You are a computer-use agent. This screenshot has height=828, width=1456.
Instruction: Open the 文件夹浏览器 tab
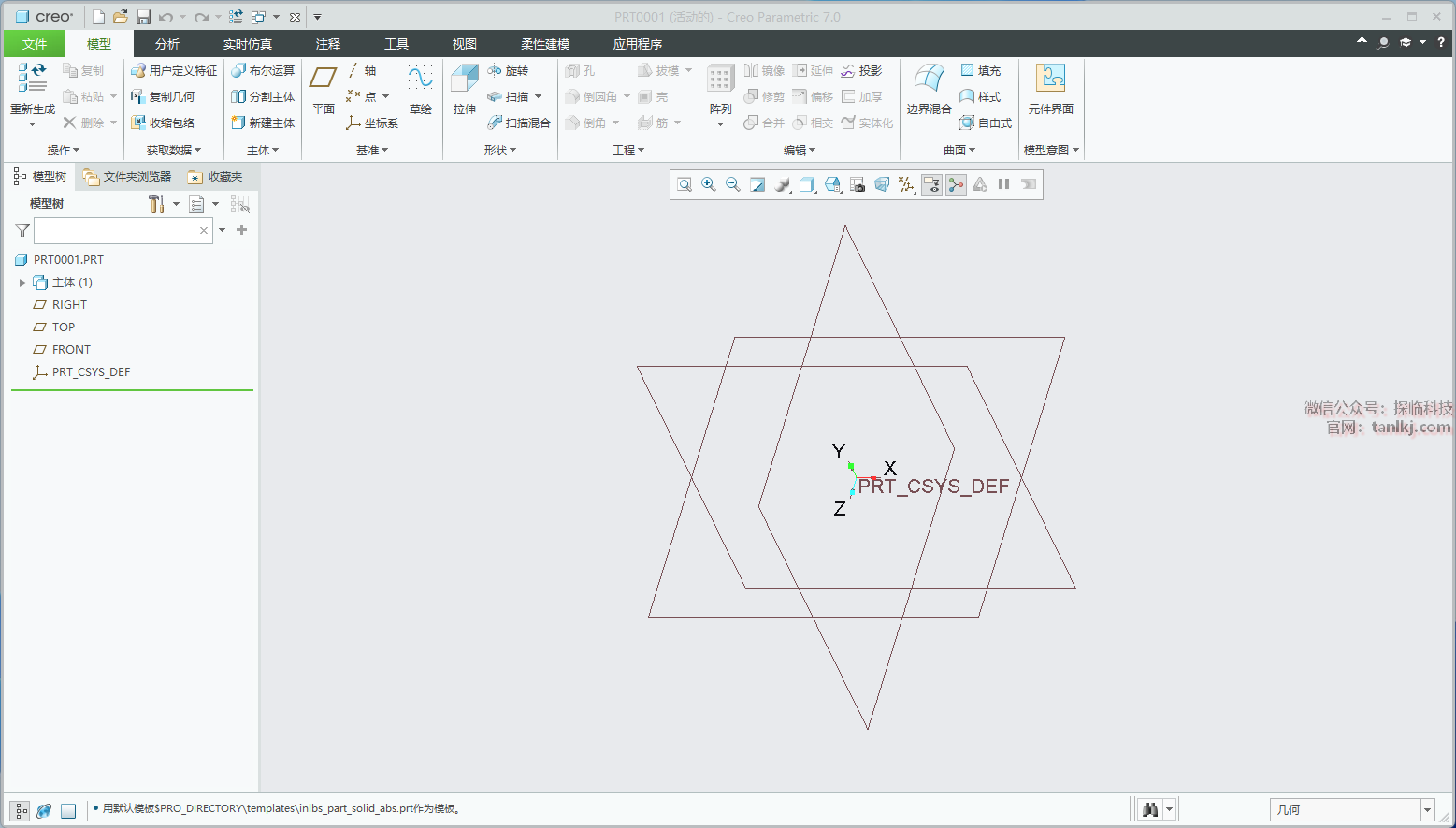[x=127, y=177]
